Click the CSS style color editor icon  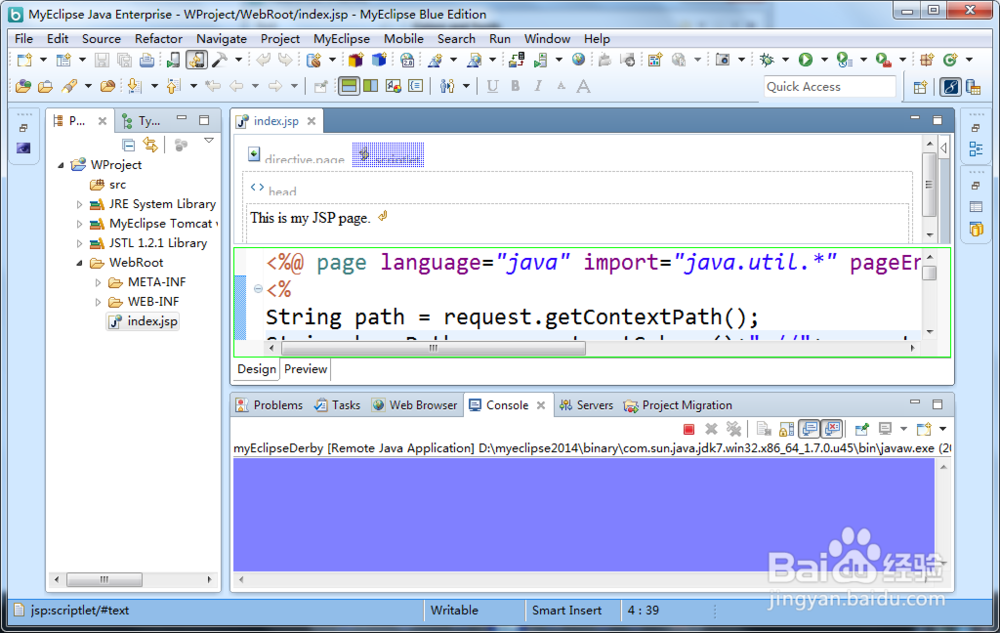(393, 86)
